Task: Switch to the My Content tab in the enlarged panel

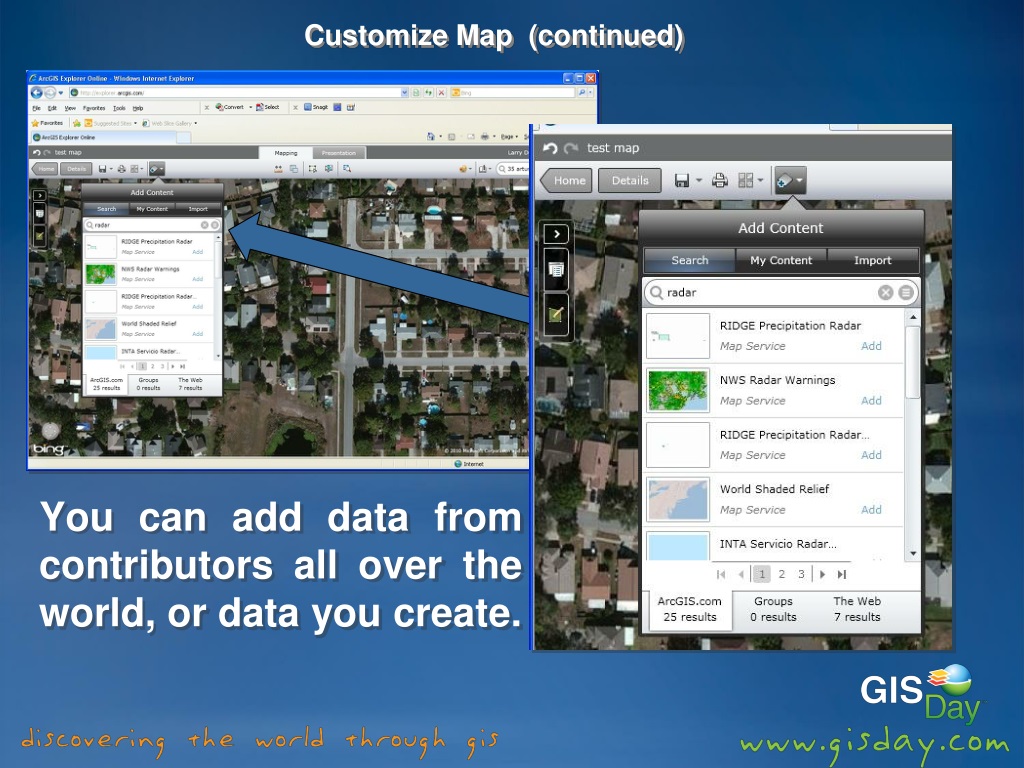Action: 781,260
